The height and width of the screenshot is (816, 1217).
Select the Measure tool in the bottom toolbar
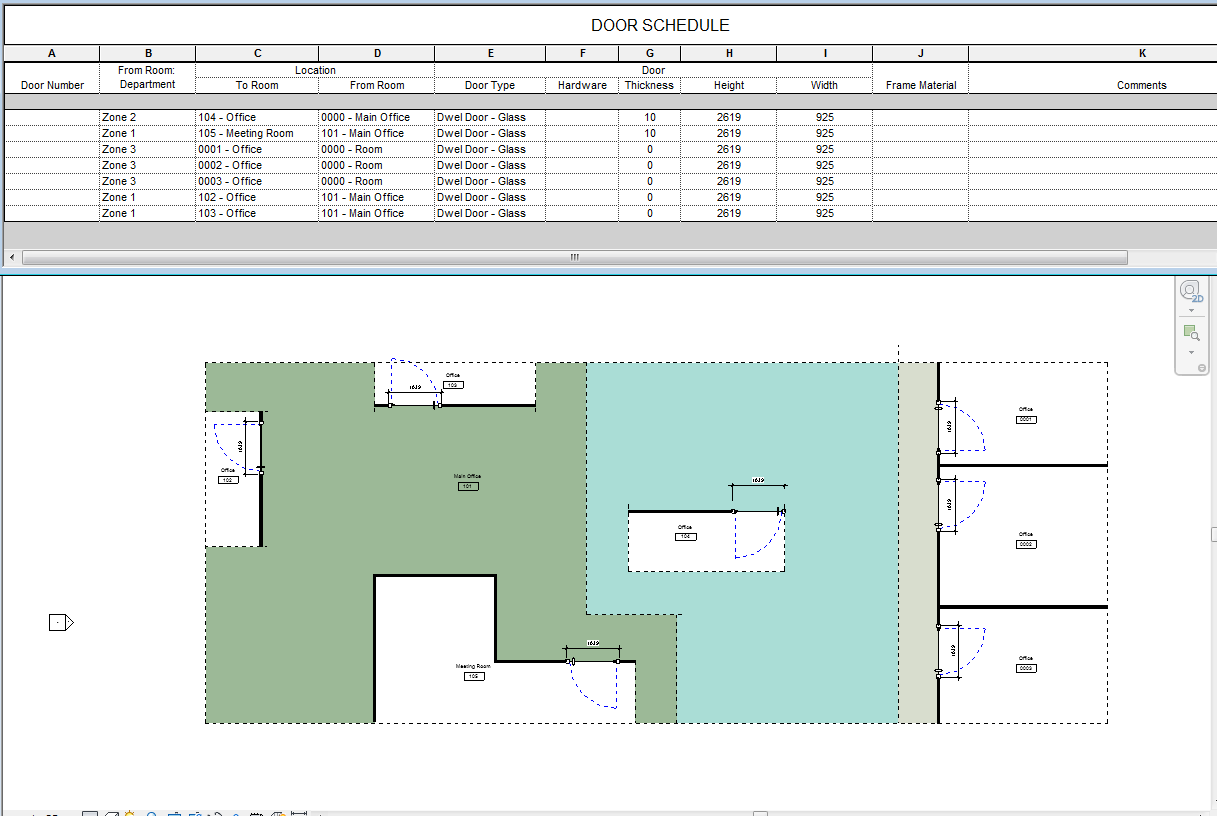coord(298,813)
